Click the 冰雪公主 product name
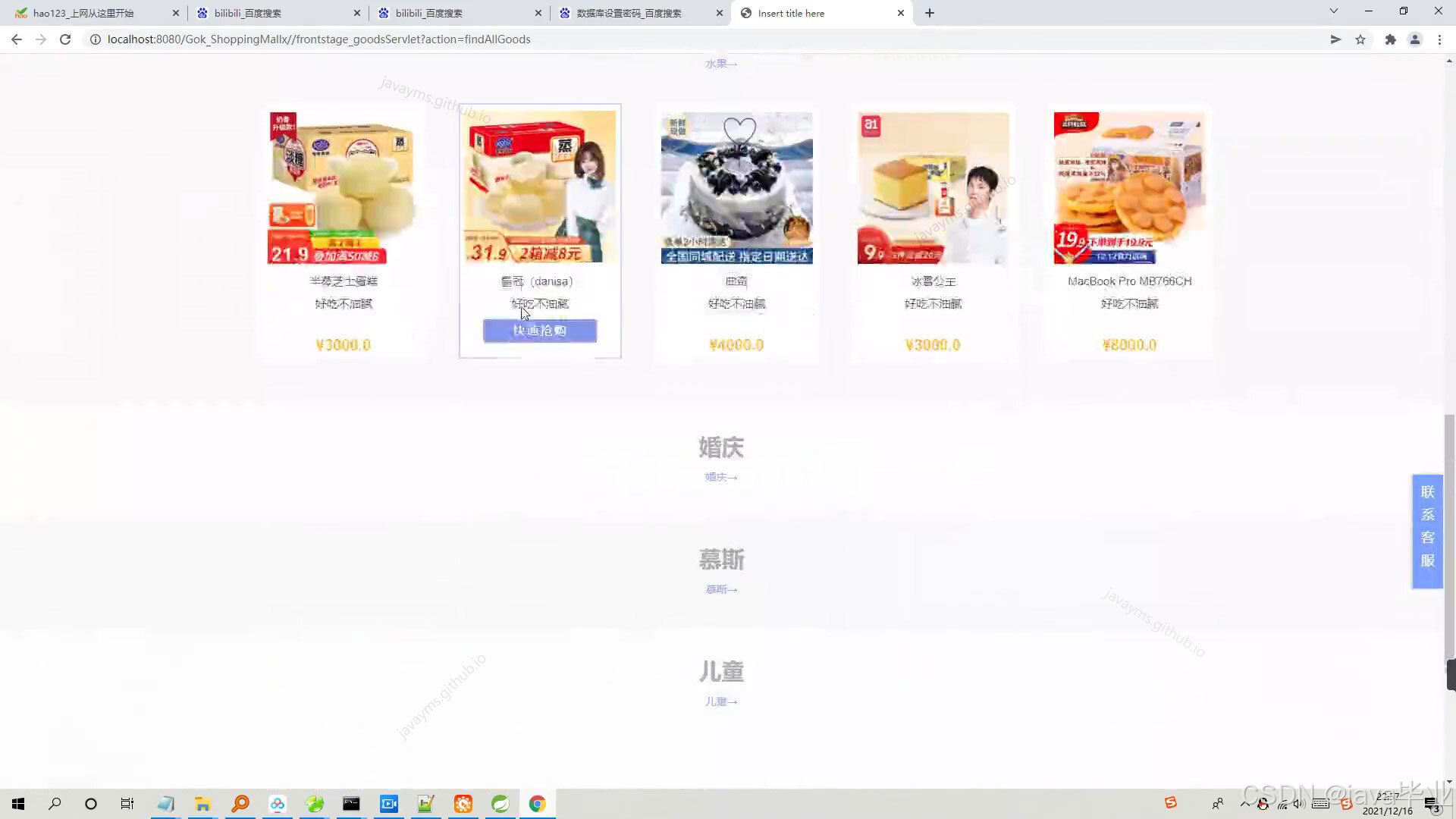 click(934, 281)
